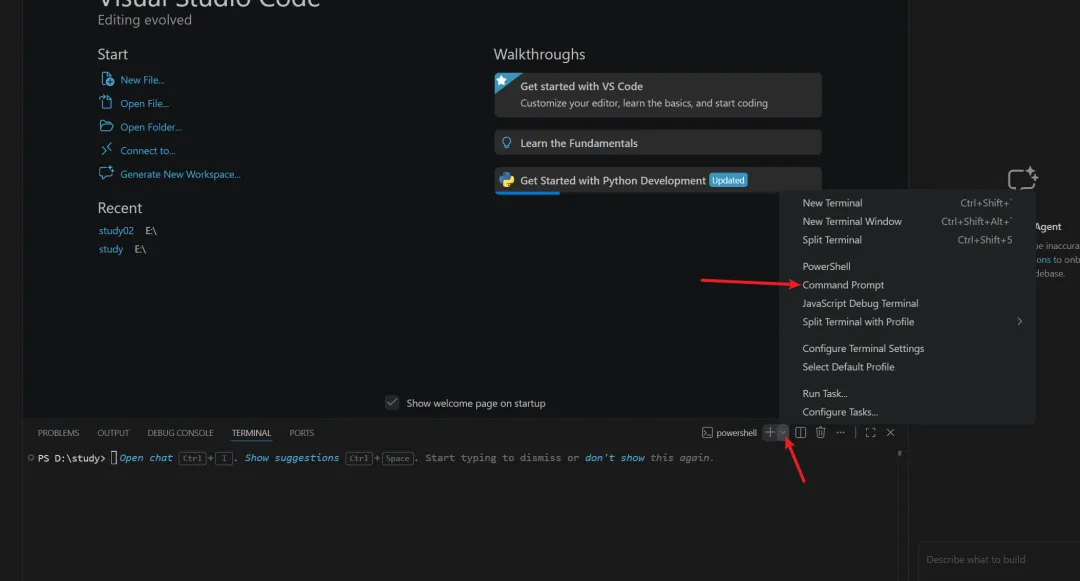Image resolution: width=1080 pixels, height=581 pixels.
Task: Click the Open Folder... link
Action: tap(151, 127)
